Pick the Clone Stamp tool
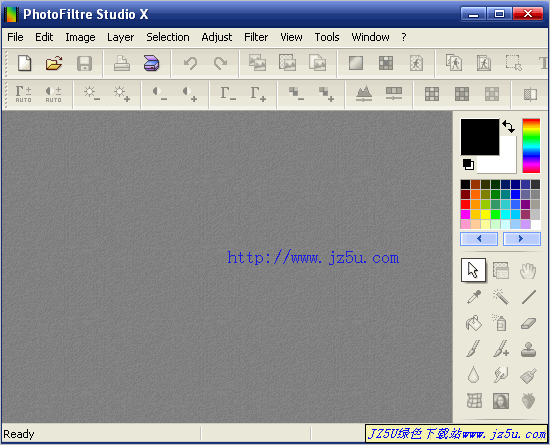 pyautogui.click(x=528, y=349)
